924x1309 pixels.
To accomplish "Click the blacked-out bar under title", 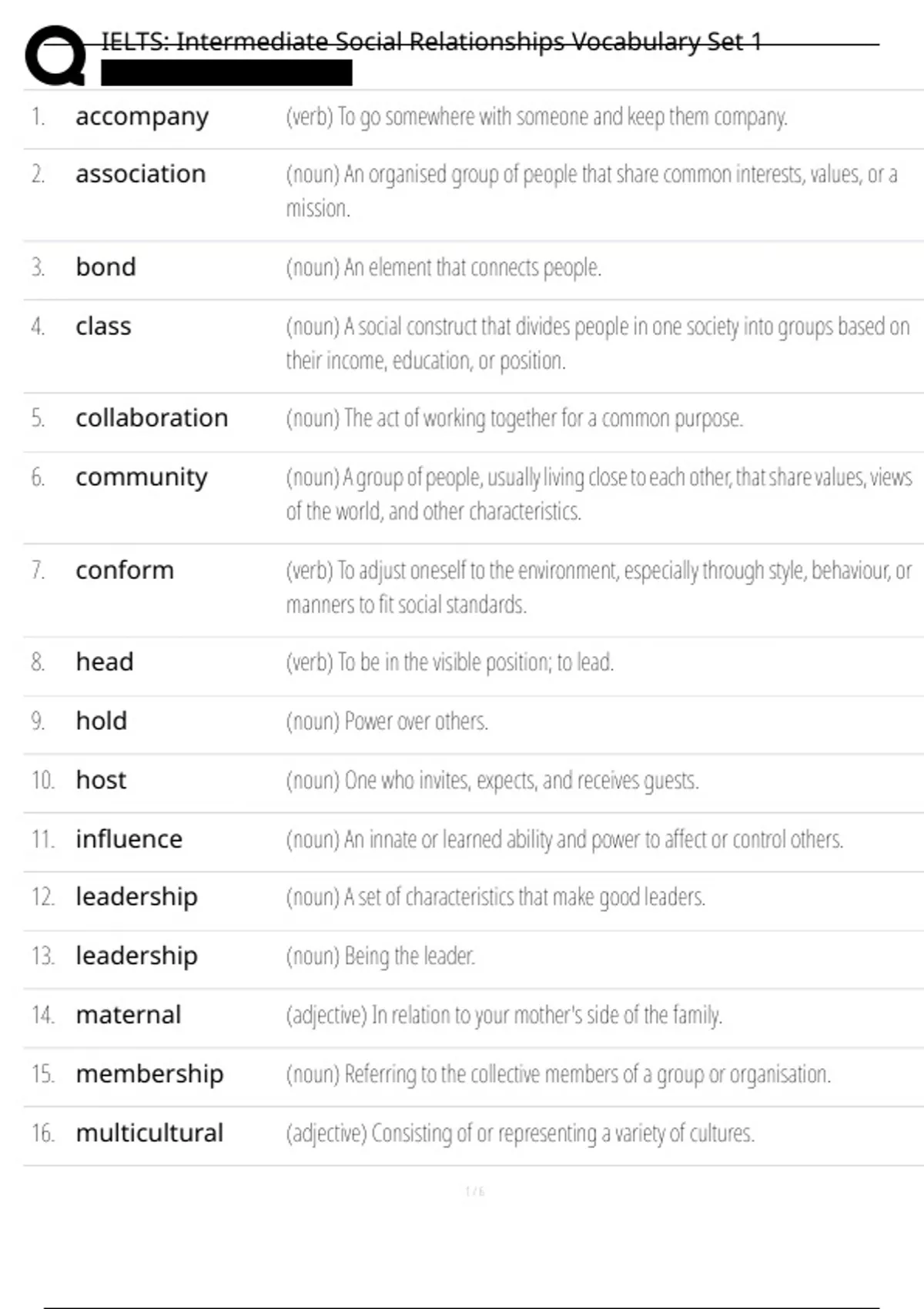I will coord(226,72).
